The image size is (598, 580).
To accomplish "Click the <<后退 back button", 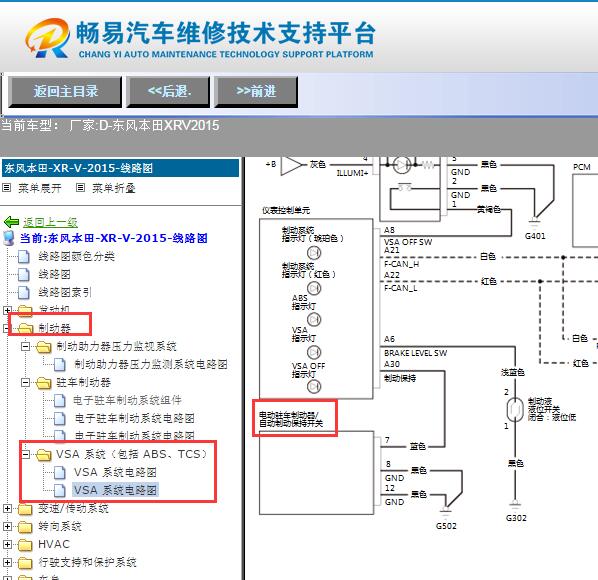I will tap(168, 92).
